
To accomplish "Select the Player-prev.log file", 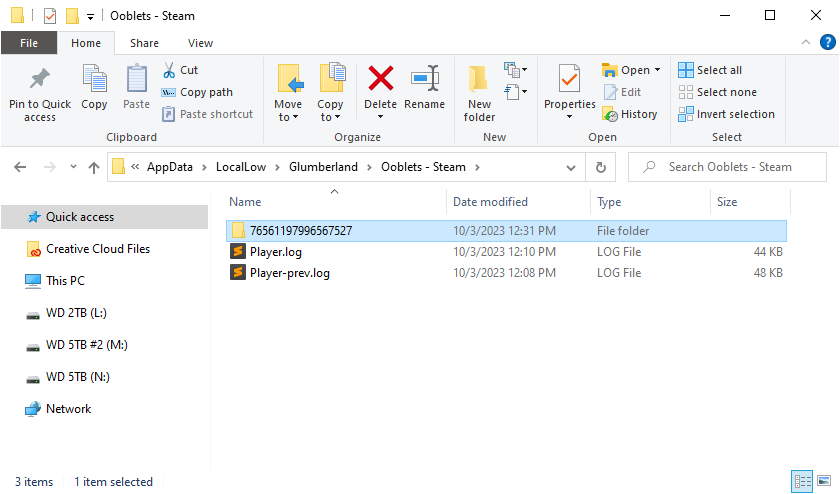I will [x=506, y=273].
